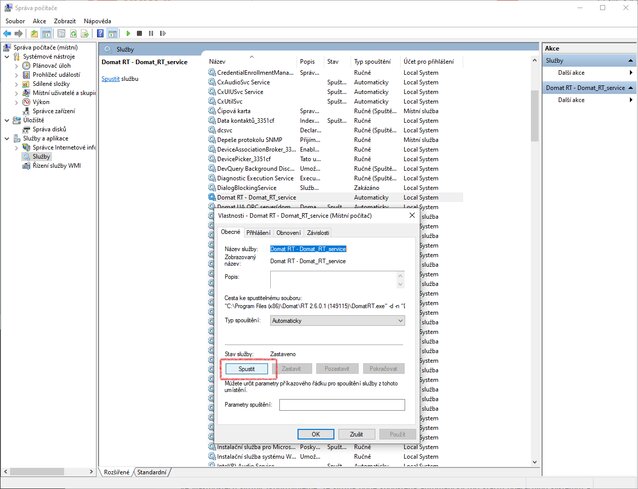Click the Pause service toolbar icon
The width and height of the screenshot is (638, 489).
[x=150, y=33]
